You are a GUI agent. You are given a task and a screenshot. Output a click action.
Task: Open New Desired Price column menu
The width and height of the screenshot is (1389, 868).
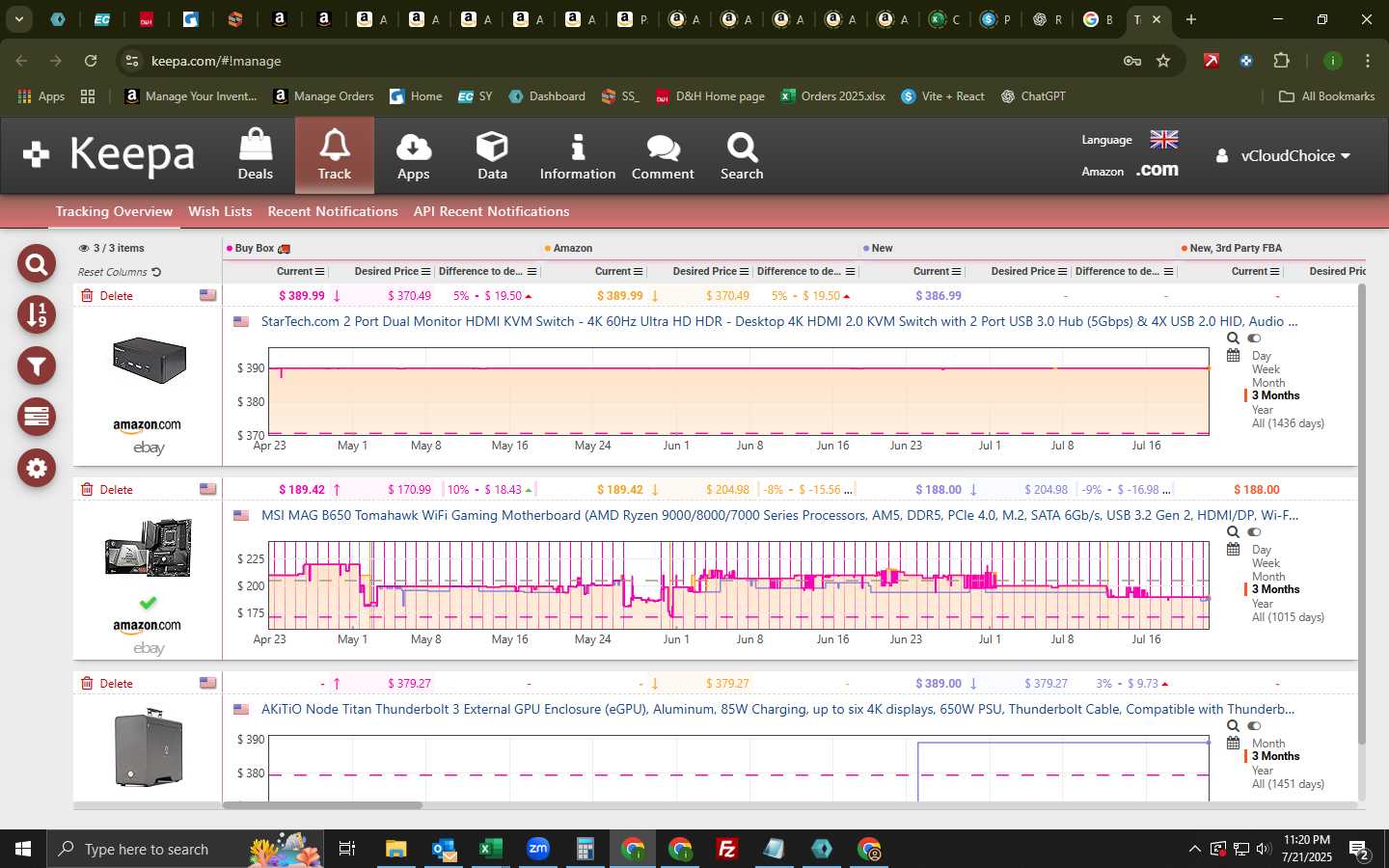click(x=1063, y=272)
